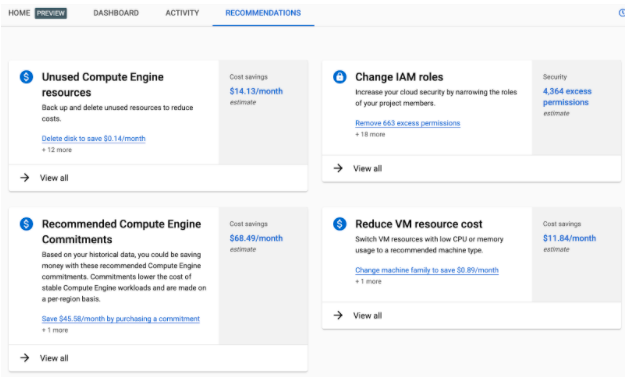
Task: Switch to the Dashboard tab
Action: [116, 13]
